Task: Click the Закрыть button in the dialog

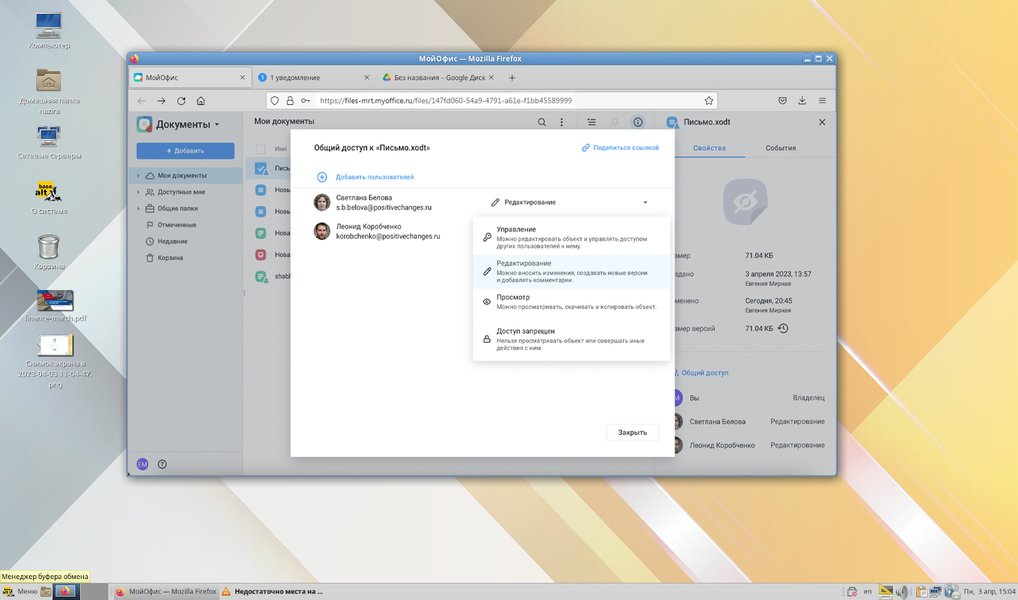Action: (x=632, y=432)
